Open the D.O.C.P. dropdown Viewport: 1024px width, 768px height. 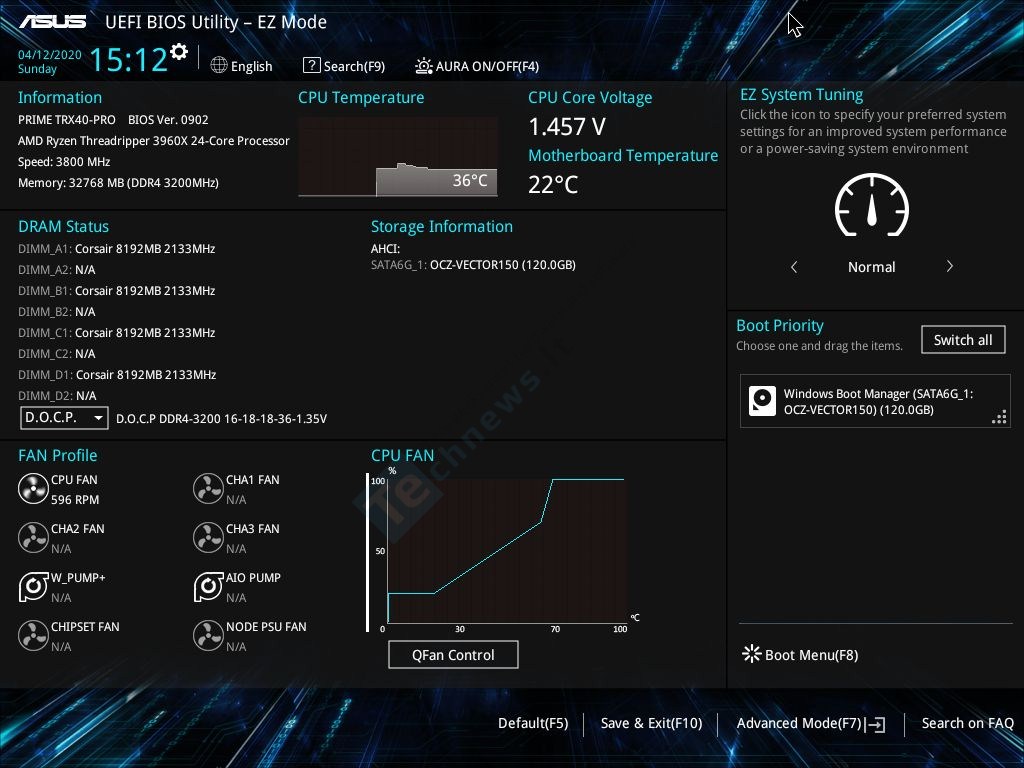pyautogui.click(x=64, y=417)
